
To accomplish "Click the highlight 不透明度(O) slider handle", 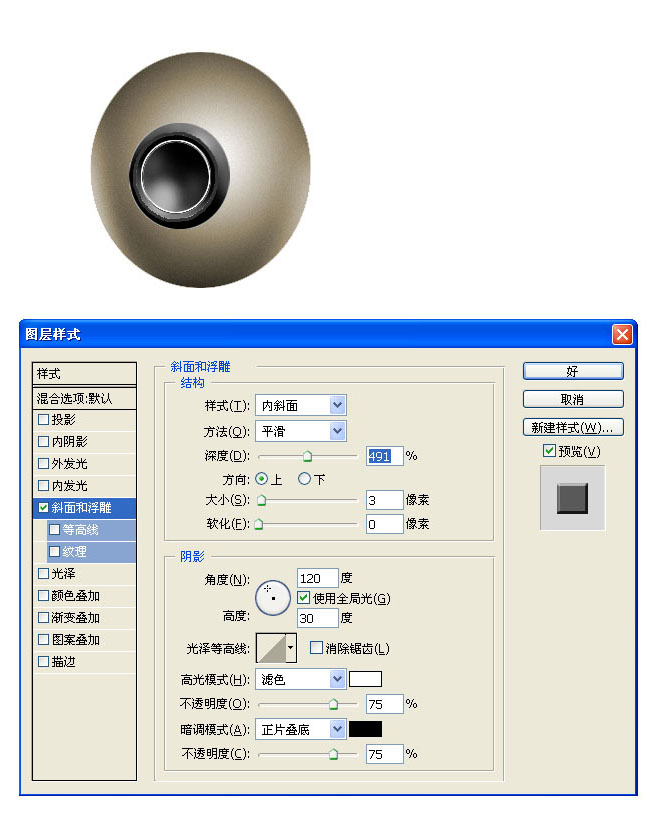I will (x=333, y=704).
